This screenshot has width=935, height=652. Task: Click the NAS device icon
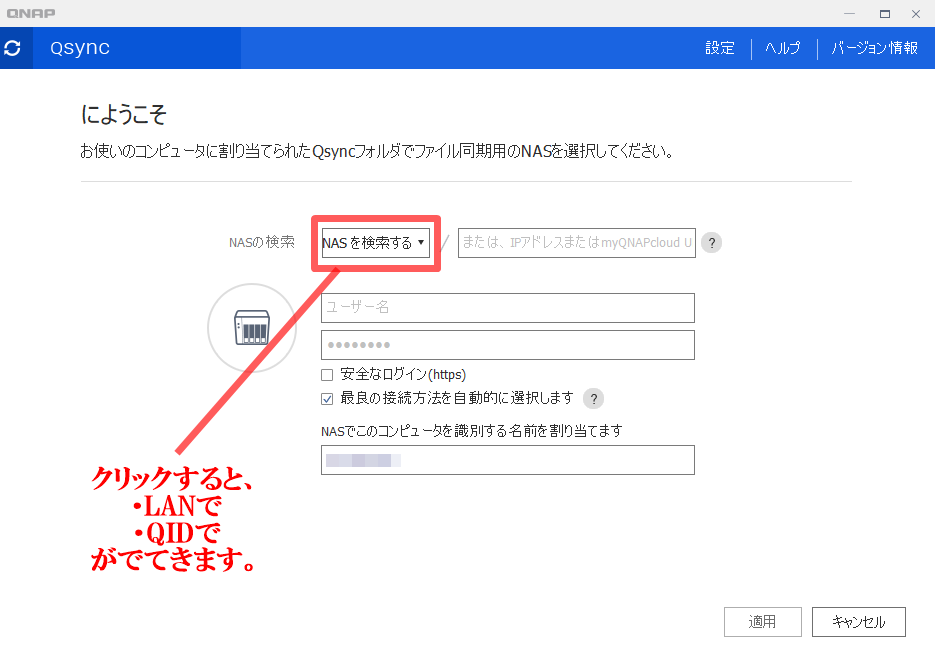point(252,327)
